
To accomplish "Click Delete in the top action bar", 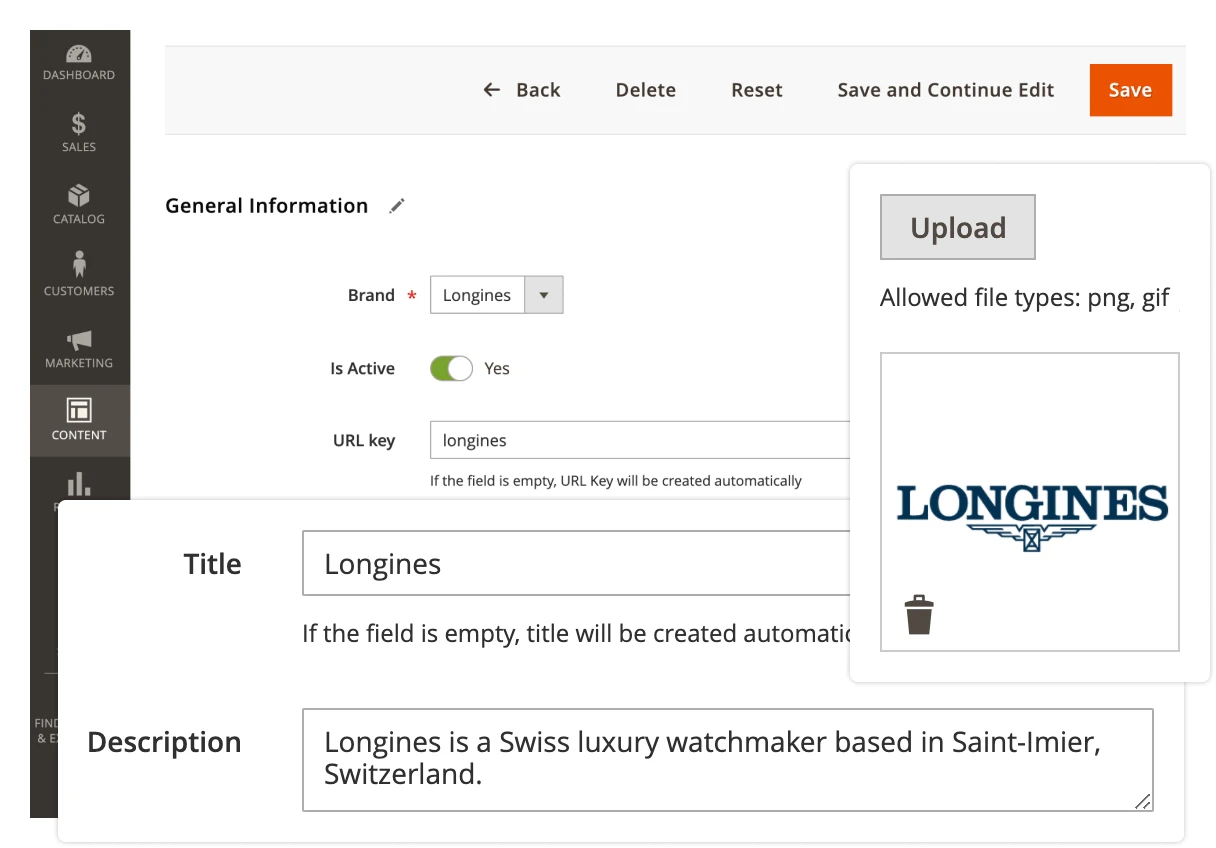I will pyautogui.click(x=645, y=90).
